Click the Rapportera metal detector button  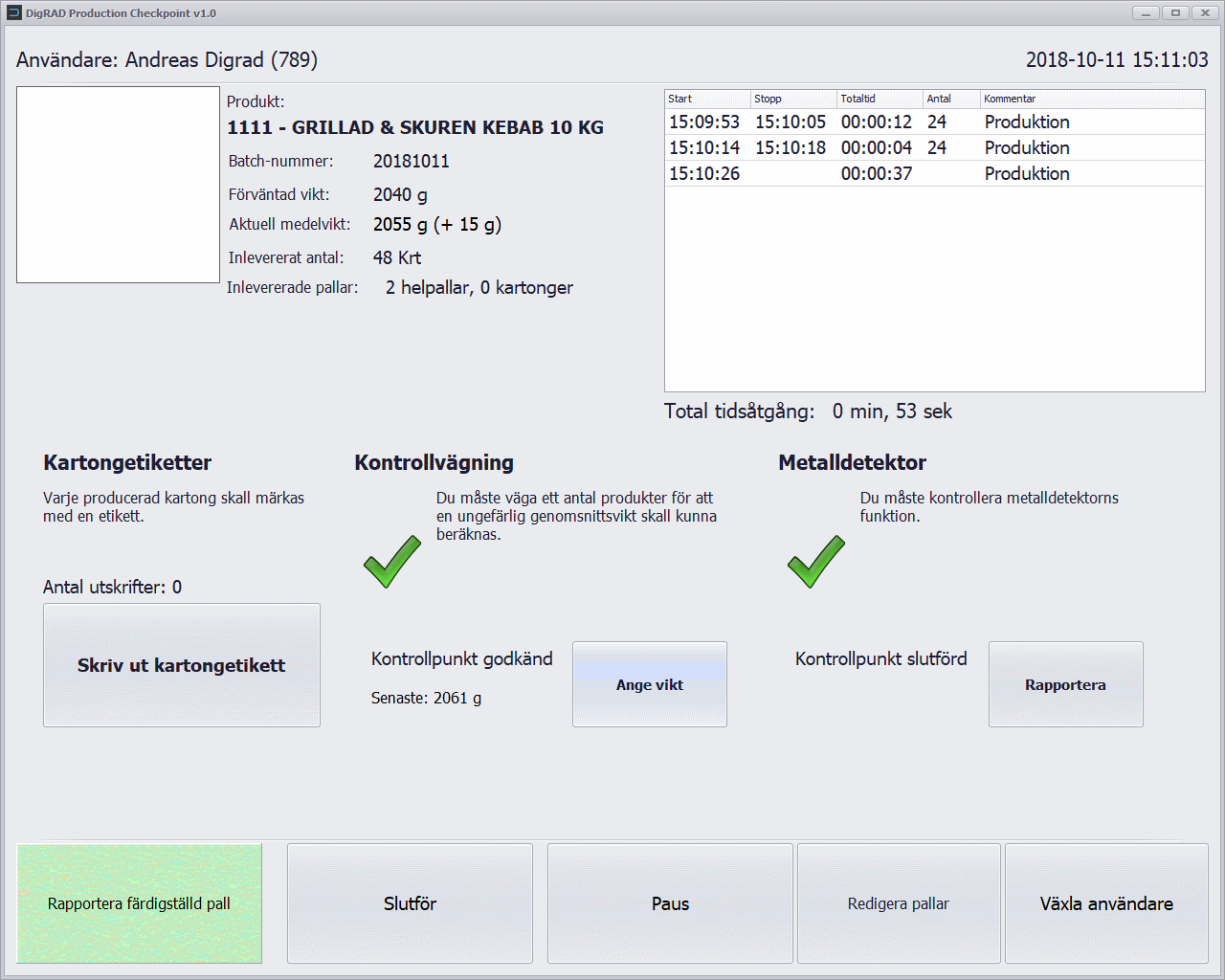point(1065,684)
